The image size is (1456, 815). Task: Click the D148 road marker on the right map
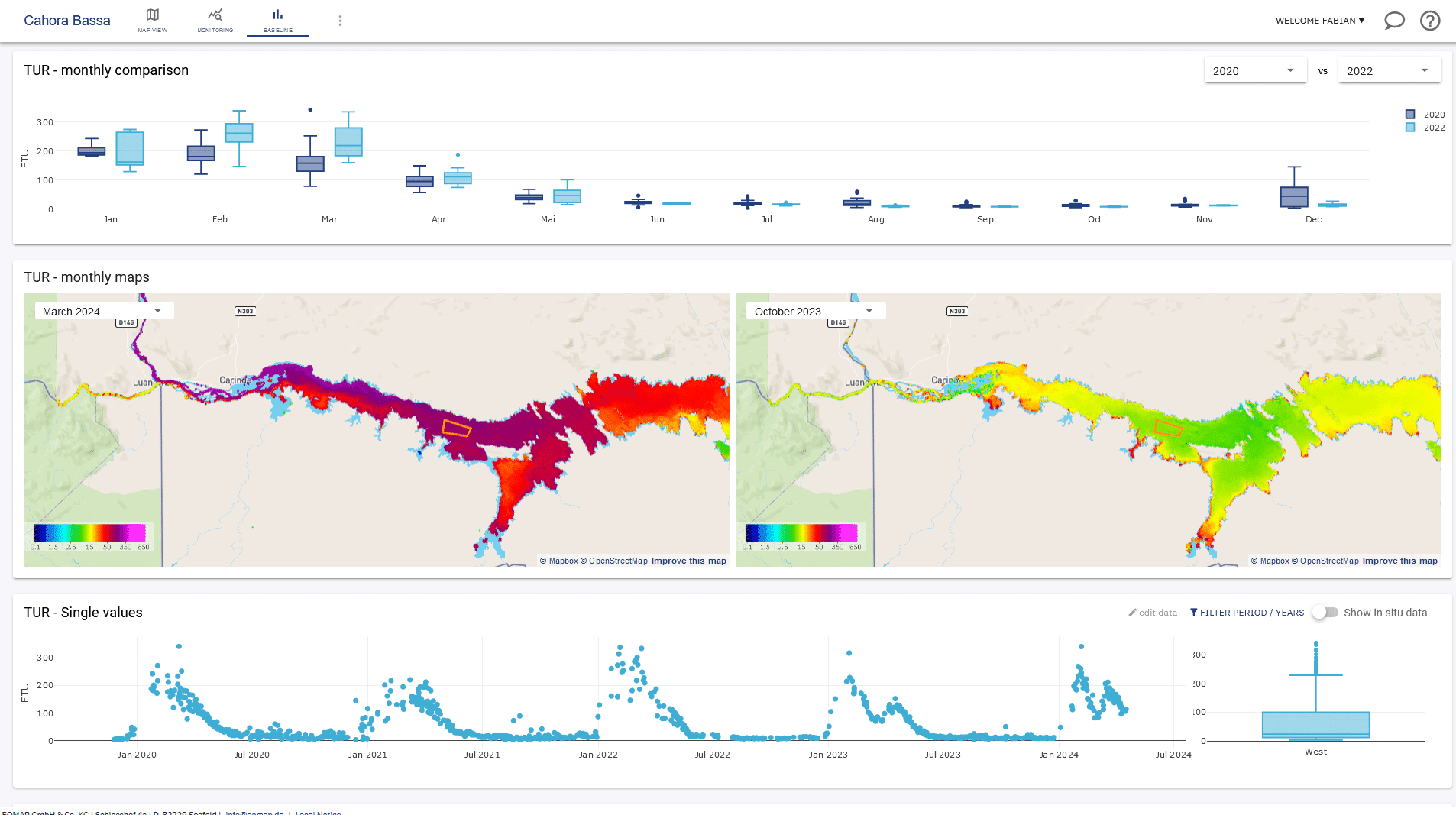(x=839, y=323)
